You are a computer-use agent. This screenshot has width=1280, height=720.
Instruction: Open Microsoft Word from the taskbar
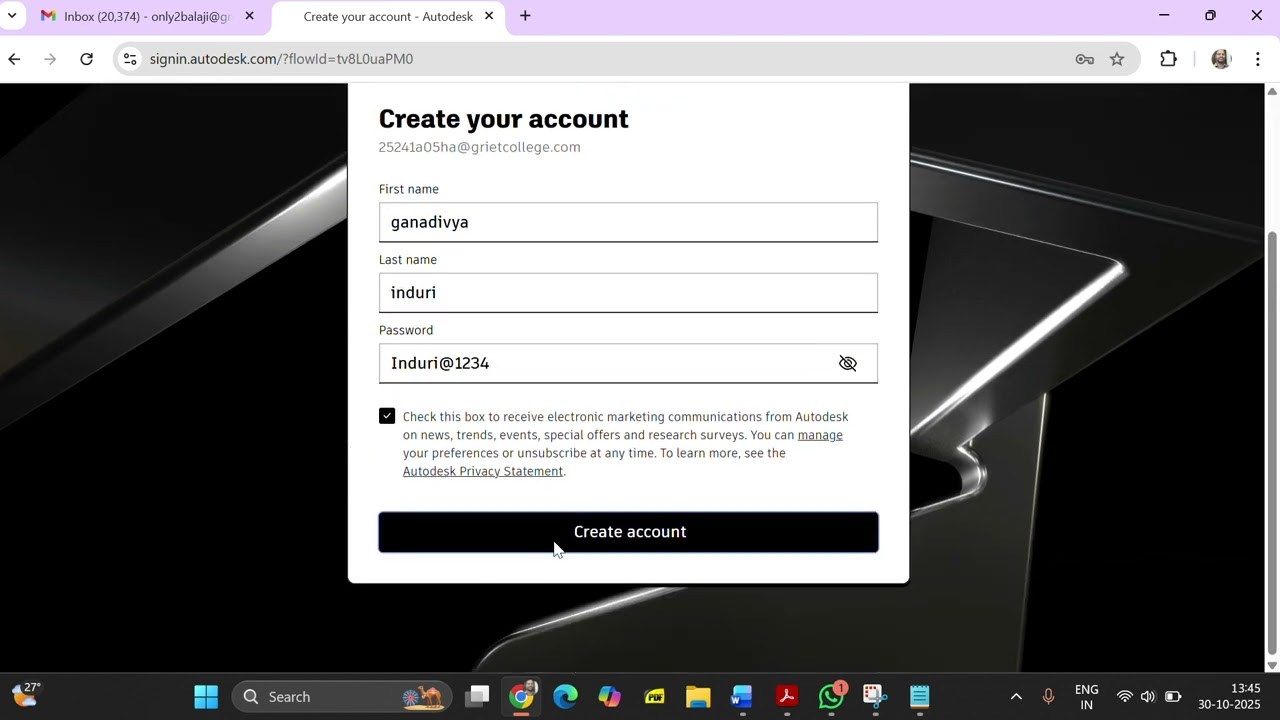(742, 697)
